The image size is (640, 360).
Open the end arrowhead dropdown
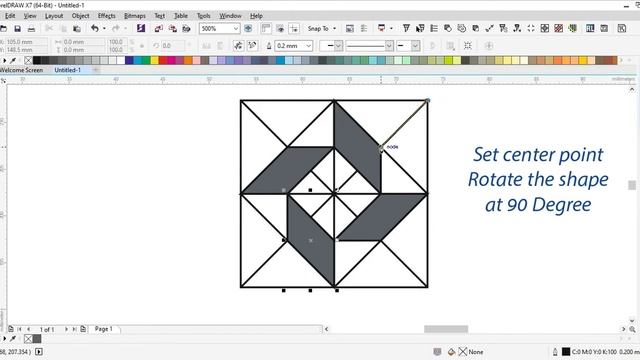coord(415,46)
